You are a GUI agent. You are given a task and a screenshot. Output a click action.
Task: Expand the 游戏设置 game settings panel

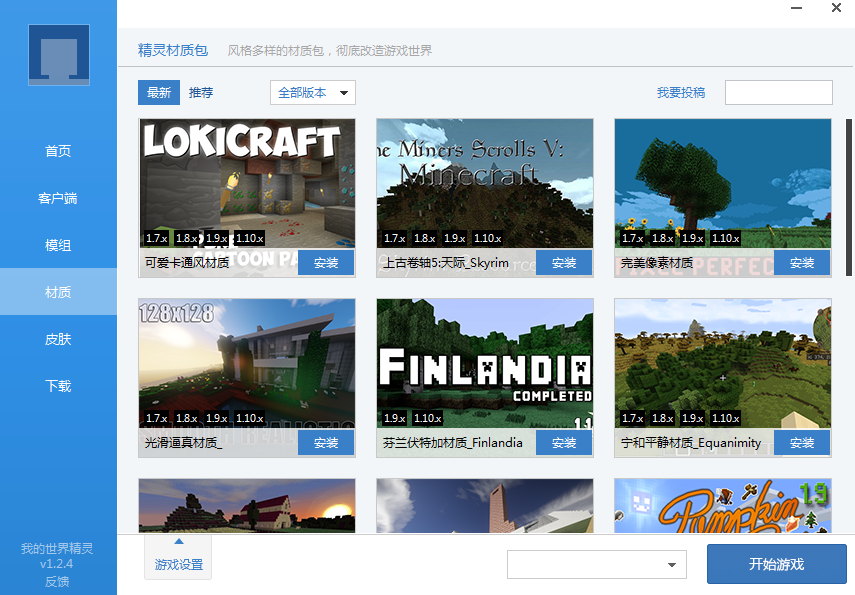[x=178, y=557]
